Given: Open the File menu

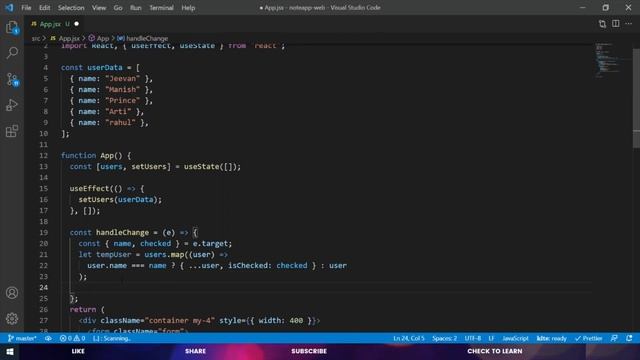Looking at the screenshot, I should click(26, 8).
